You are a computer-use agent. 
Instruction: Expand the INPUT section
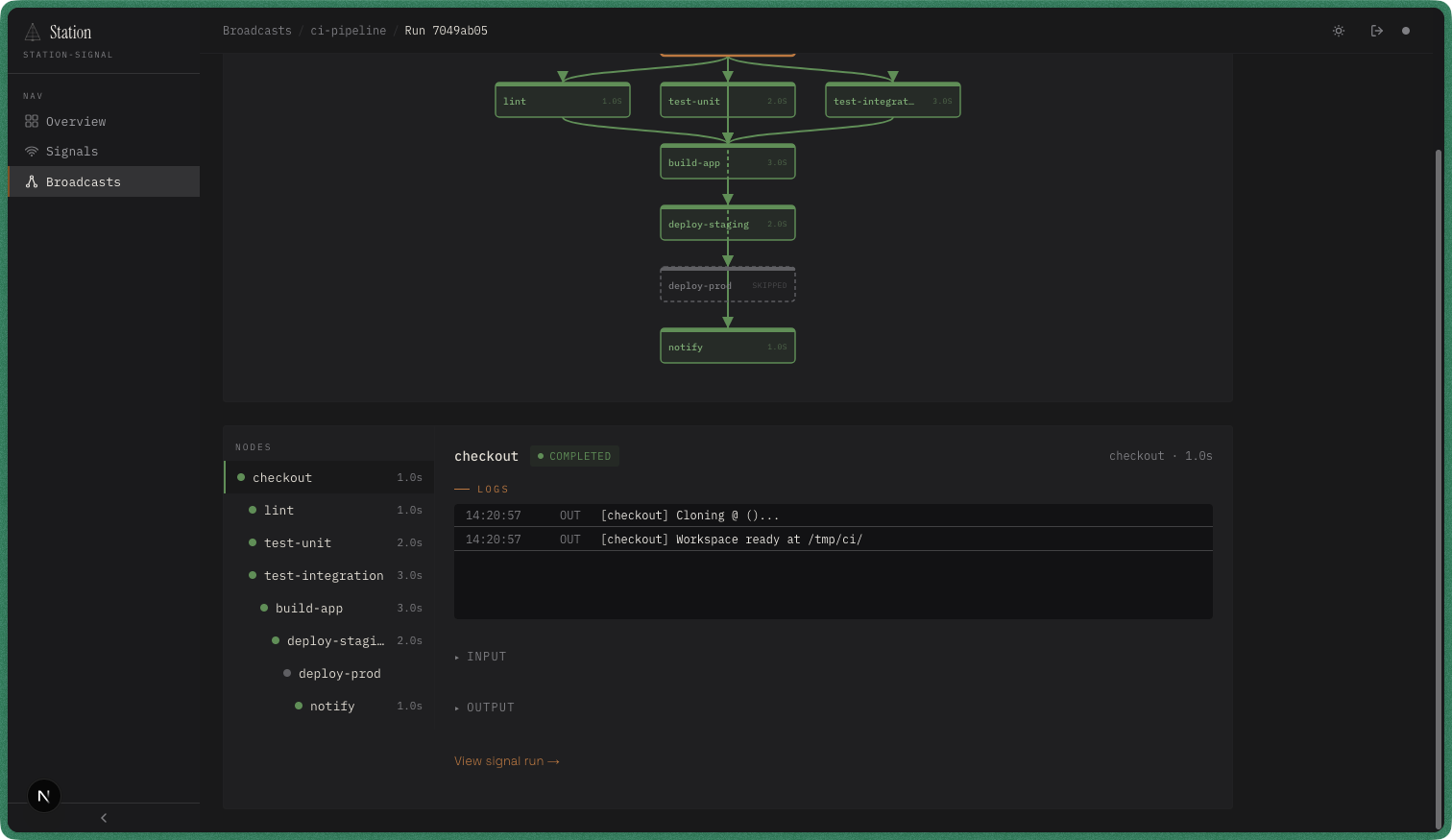coord(480,656)
